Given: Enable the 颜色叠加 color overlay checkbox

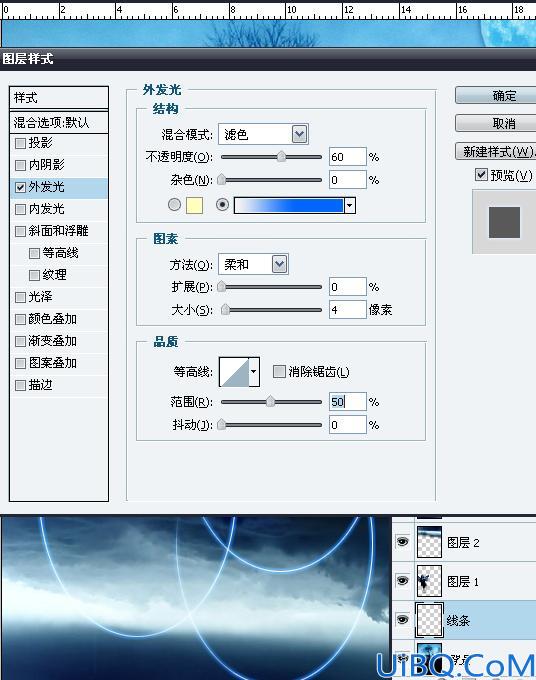Looking at the screenshot, I should pyautogui.click(x=20, y=319).
